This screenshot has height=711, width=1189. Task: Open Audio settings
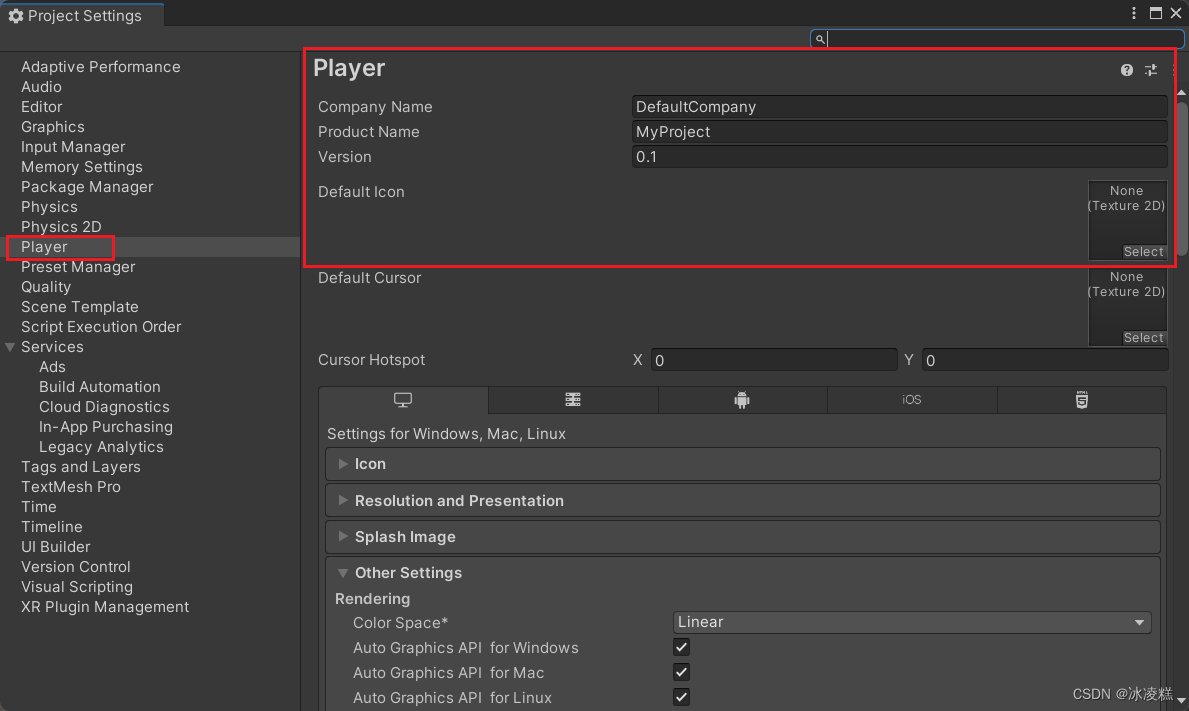[x=41, y=87]
